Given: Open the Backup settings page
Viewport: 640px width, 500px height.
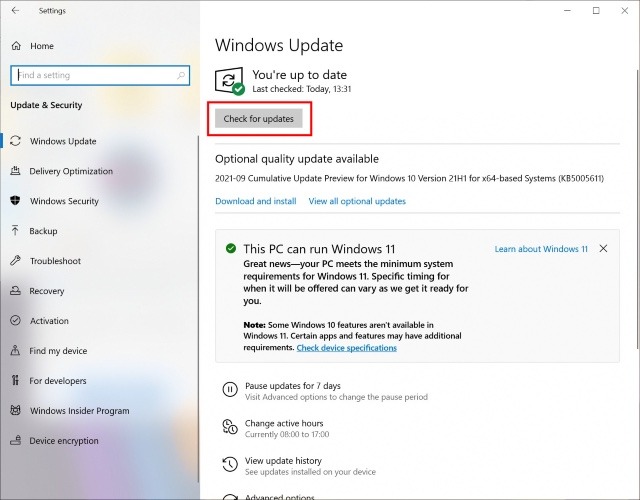Looking at the screenshot, I should 43,231.
